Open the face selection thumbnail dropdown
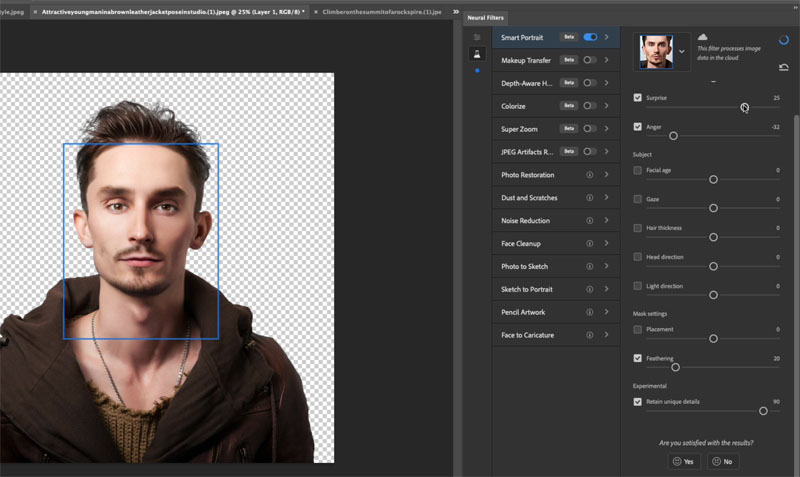The image size is (800, 477). 682,51
